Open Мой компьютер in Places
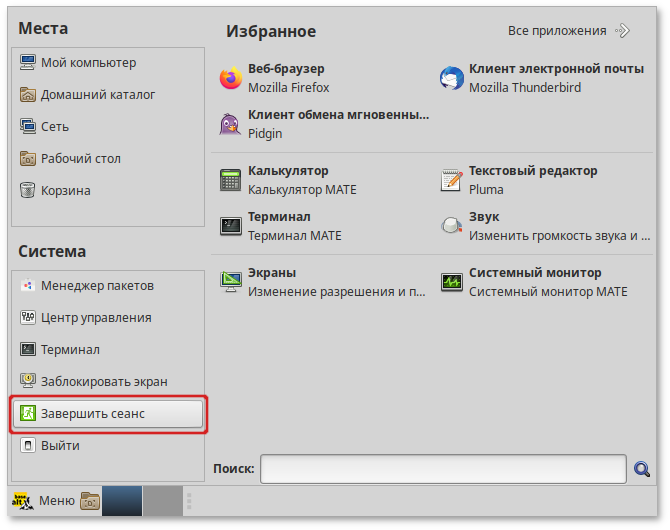670x530 pixels. [x=88, y=63]
